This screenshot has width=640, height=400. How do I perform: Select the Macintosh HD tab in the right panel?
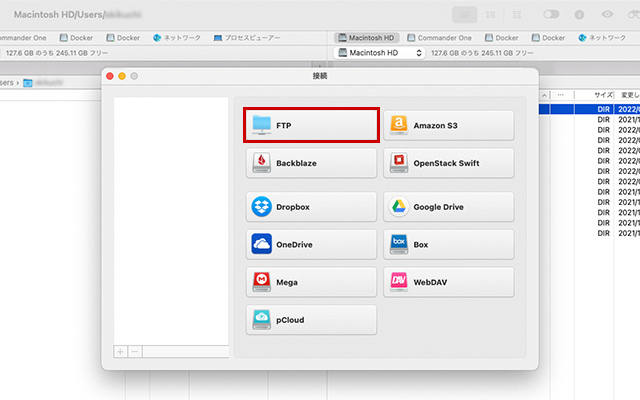[367, 38]
